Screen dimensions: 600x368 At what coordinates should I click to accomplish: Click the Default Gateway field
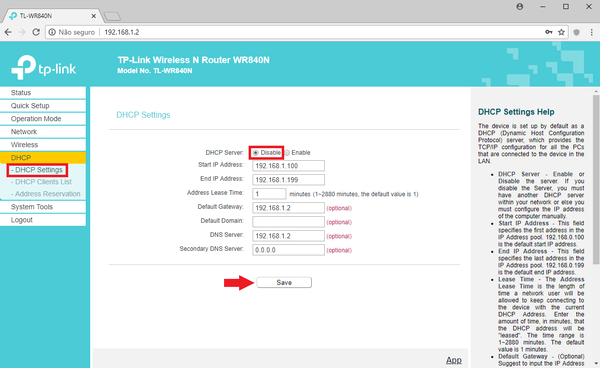289,208
